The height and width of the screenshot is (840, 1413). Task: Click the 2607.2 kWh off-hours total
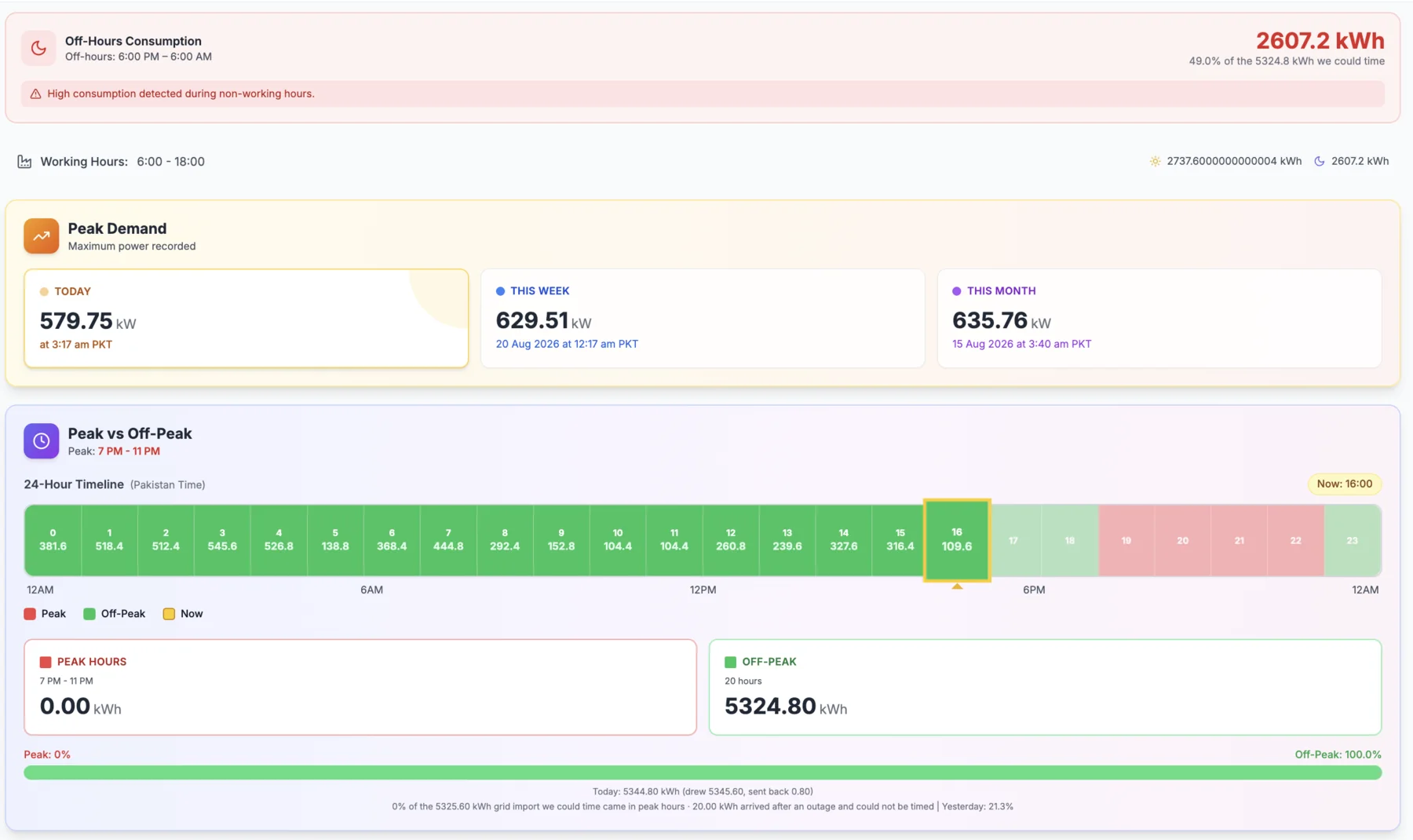(x=1320, y=41)
